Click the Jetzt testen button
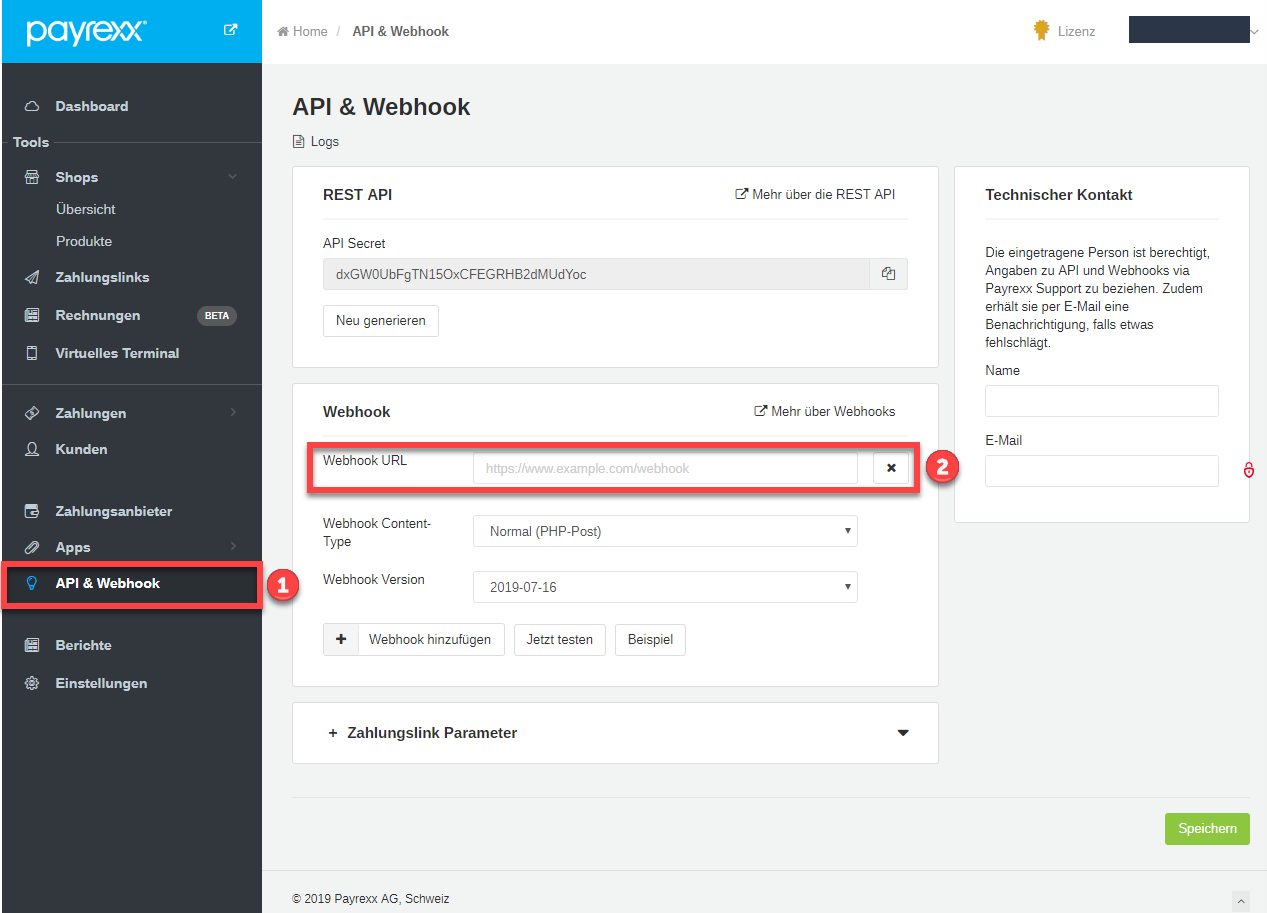The height and width of the screenshot is (913, 1267). click(560, 639)
